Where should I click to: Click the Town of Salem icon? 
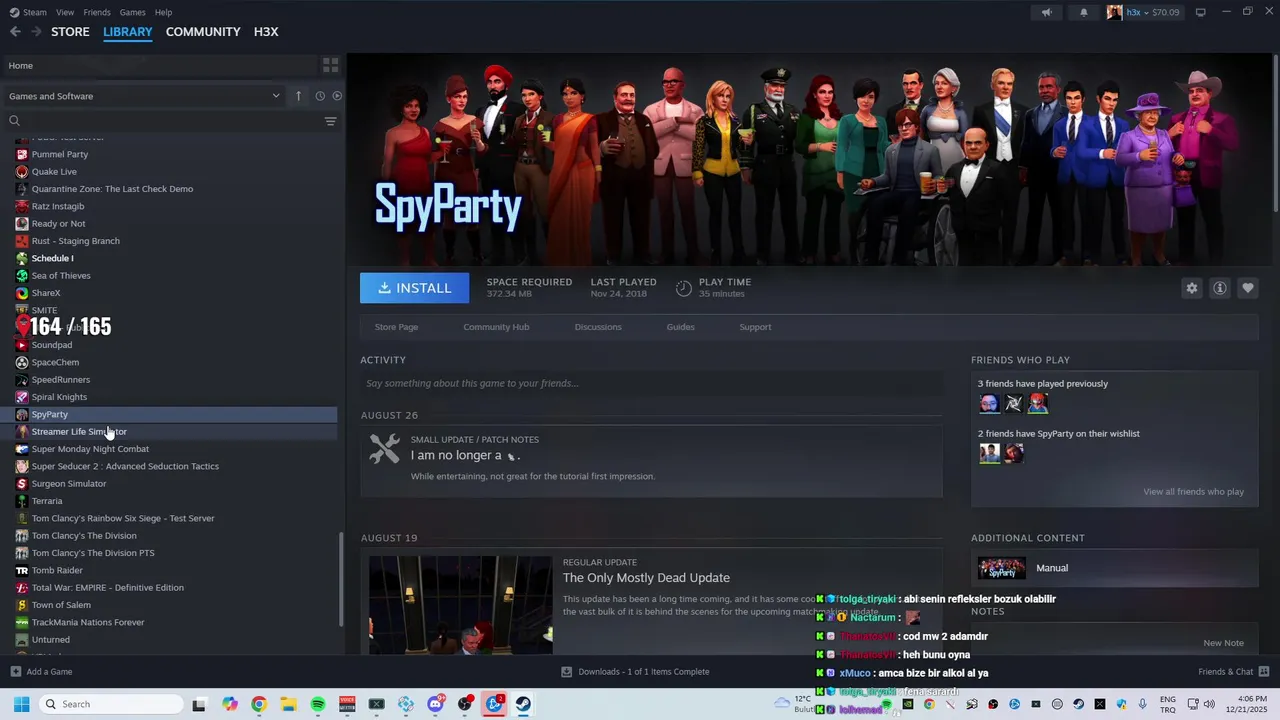coord(22,605)
